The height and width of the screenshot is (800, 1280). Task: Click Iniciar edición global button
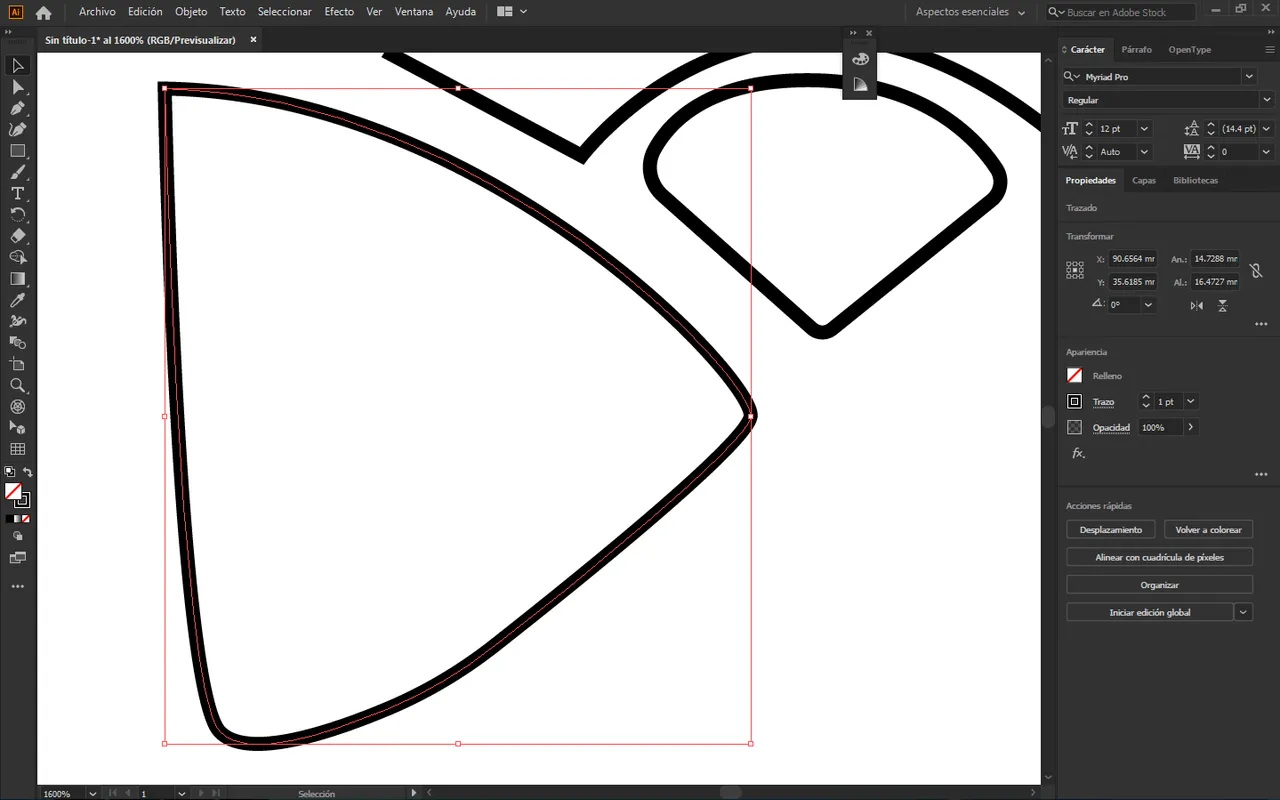1150,612
